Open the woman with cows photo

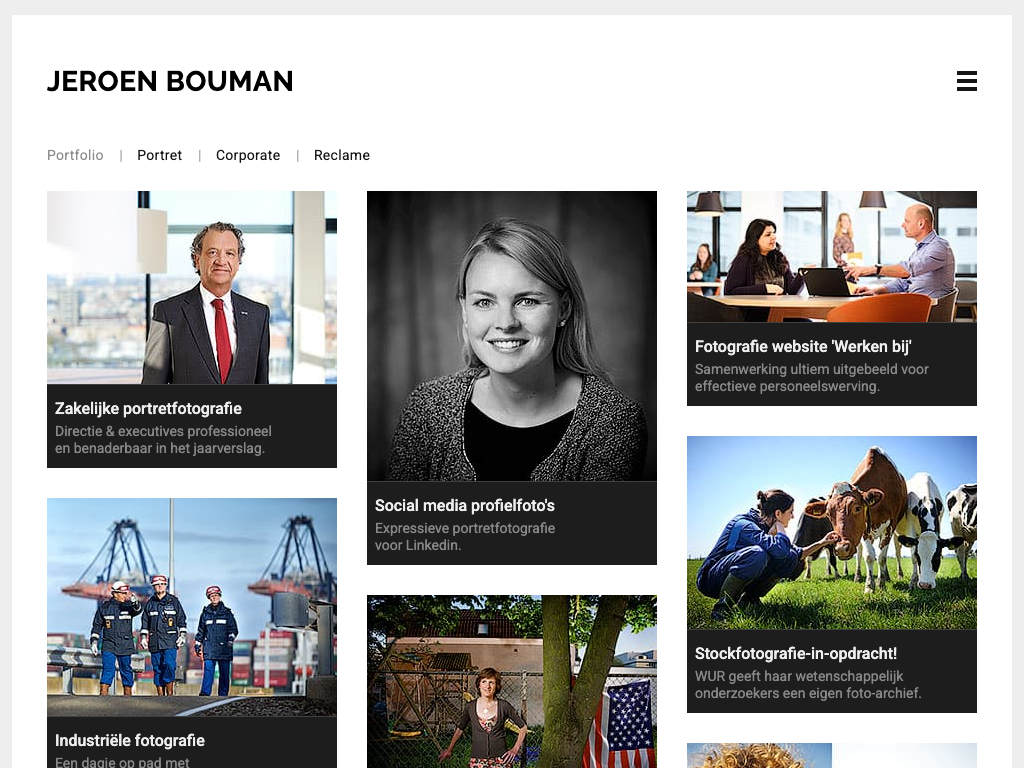pos(832,532)
